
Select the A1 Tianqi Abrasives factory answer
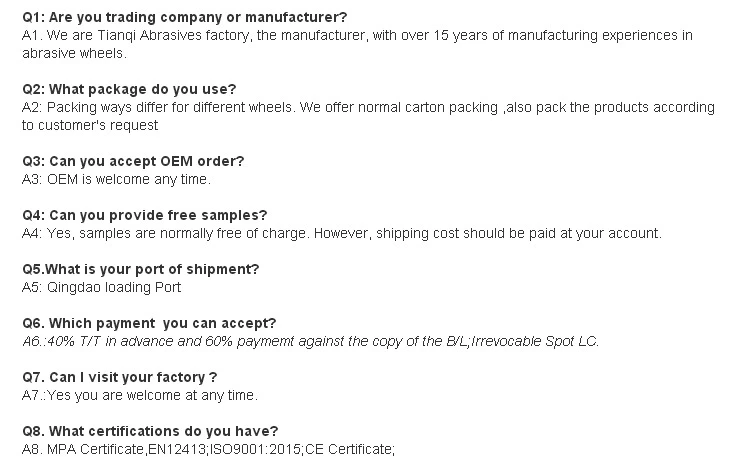point(357,44)
